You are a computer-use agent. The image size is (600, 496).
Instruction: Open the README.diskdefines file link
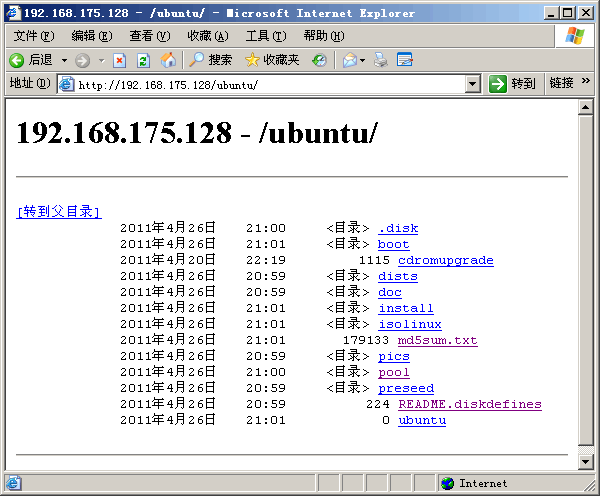coord(470,405)
